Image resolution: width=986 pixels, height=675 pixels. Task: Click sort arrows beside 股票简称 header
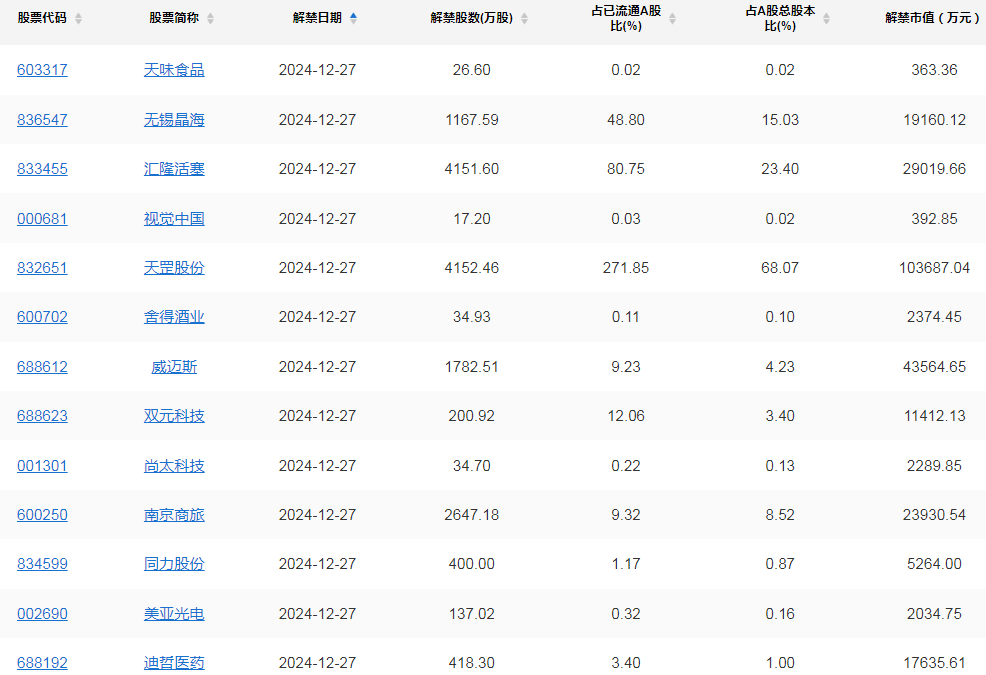[x=211, y=19]
